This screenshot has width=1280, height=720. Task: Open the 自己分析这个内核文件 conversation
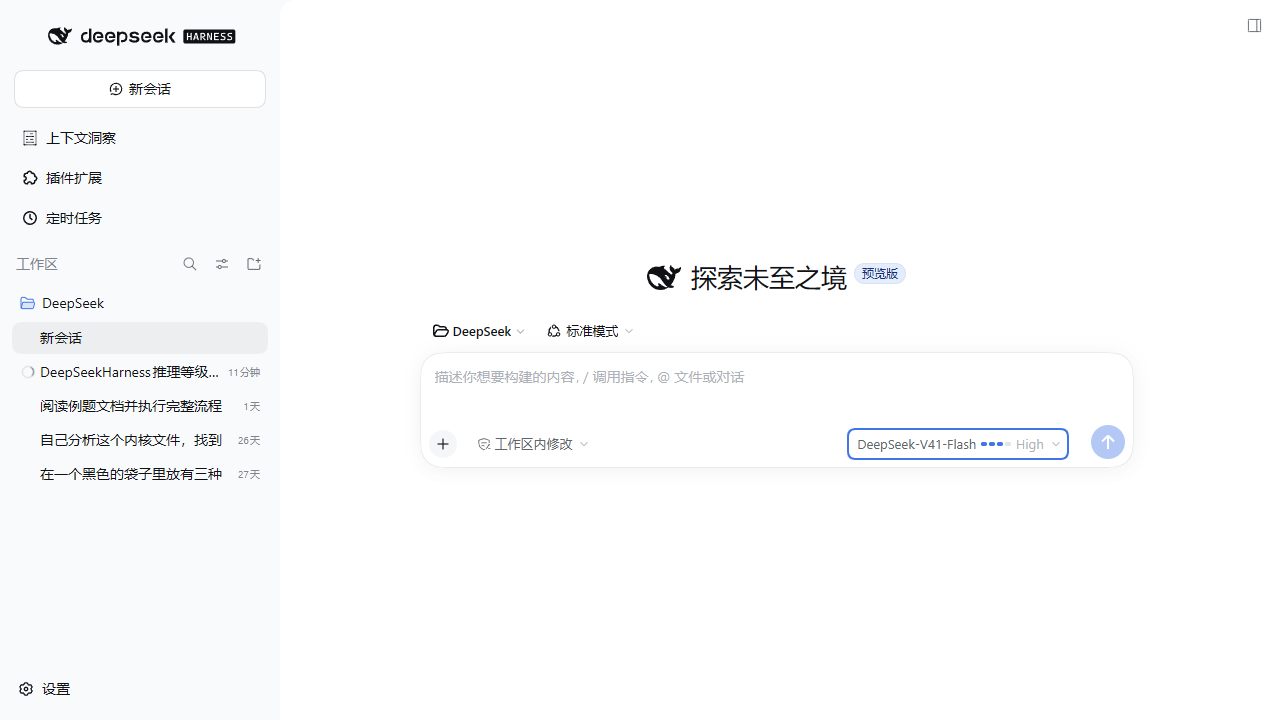point(140,440)
